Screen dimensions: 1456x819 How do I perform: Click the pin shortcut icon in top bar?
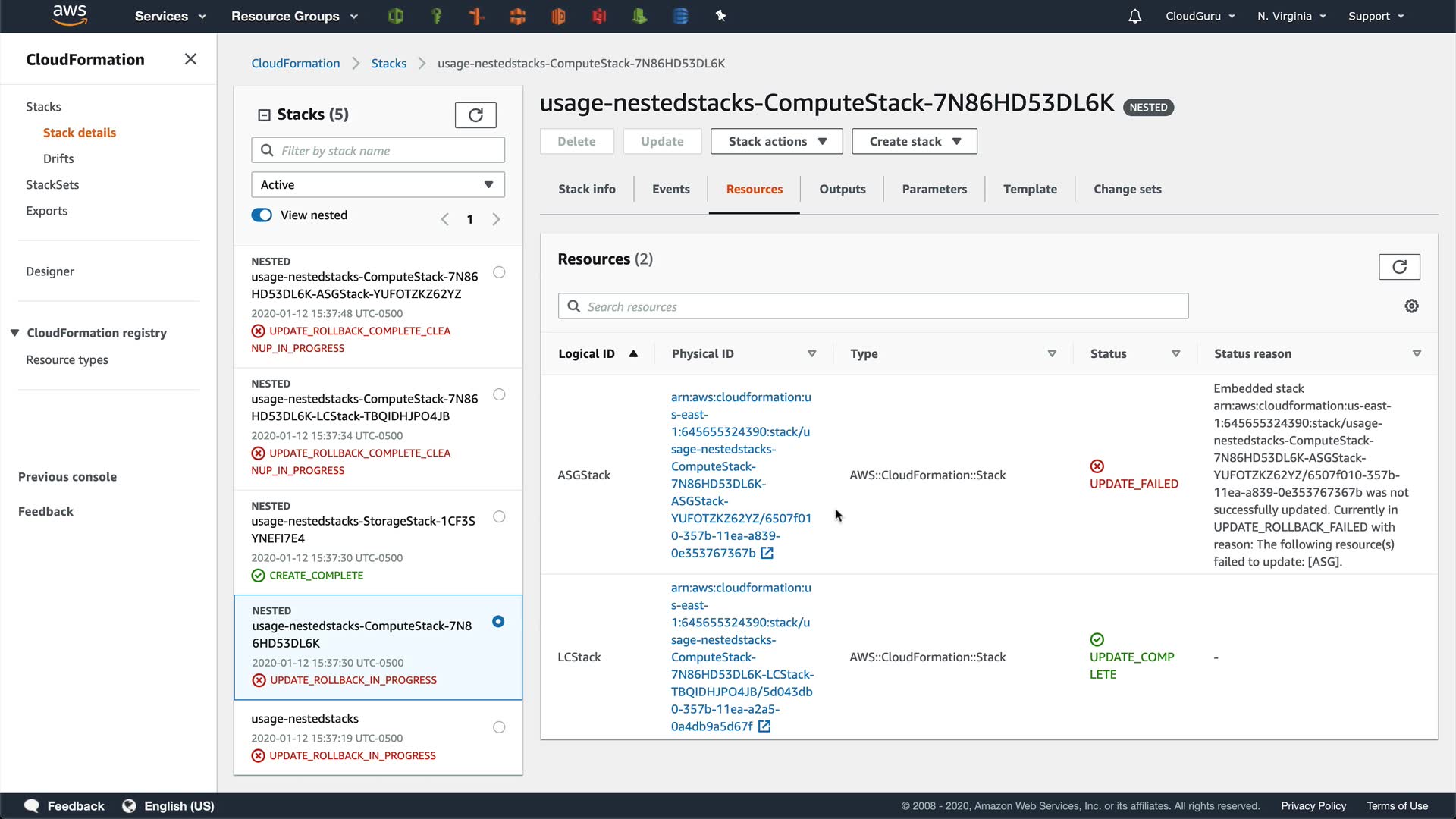click(x=720, y=16)
